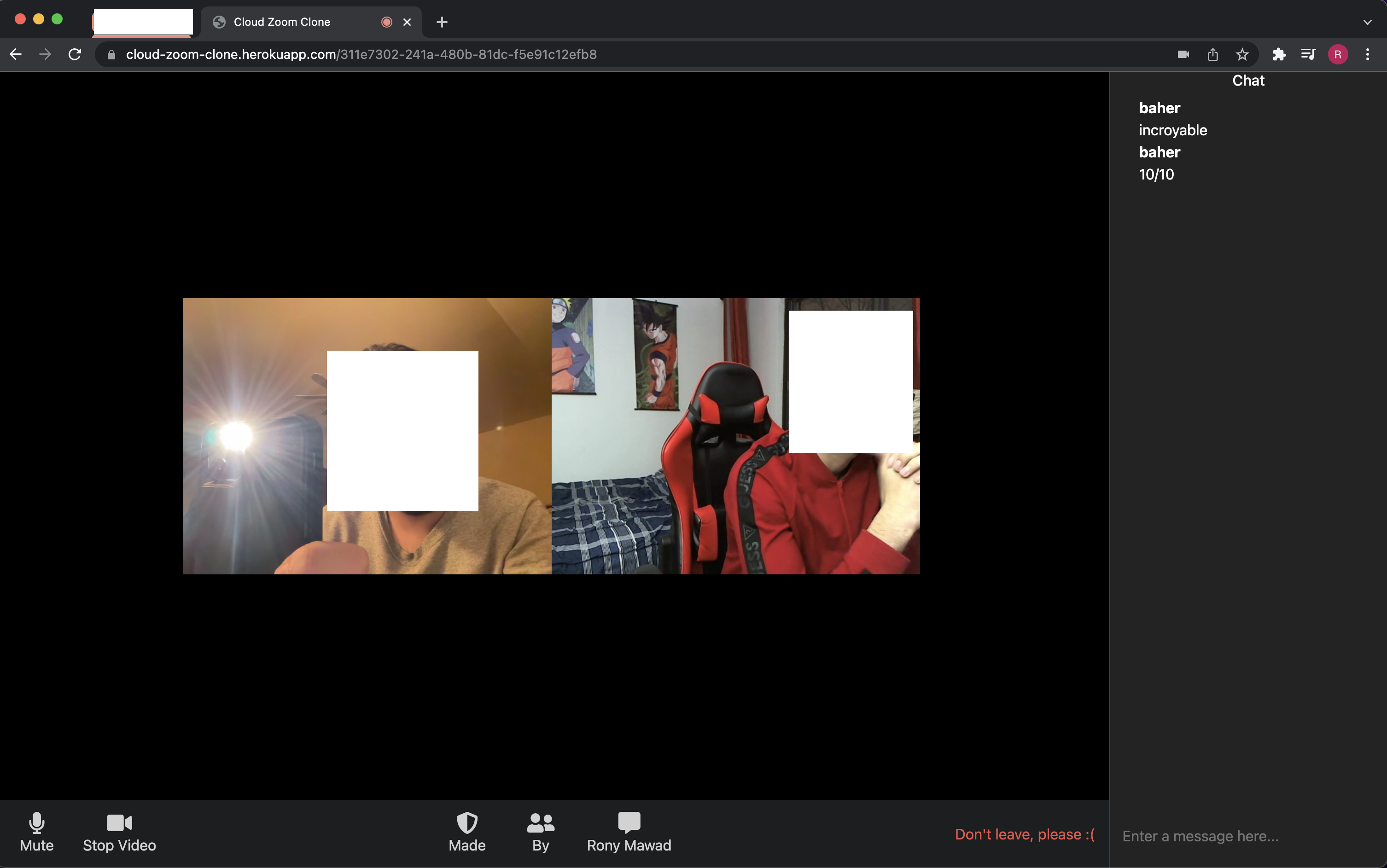Click the right participant video with gaming chair
1387x868 pixels.
coord(736,436)
